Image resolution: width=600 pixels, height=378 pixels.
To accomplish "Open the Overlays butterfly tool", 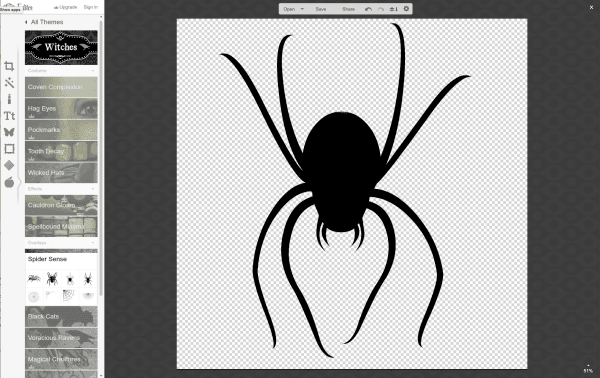I will click(9, 132).
